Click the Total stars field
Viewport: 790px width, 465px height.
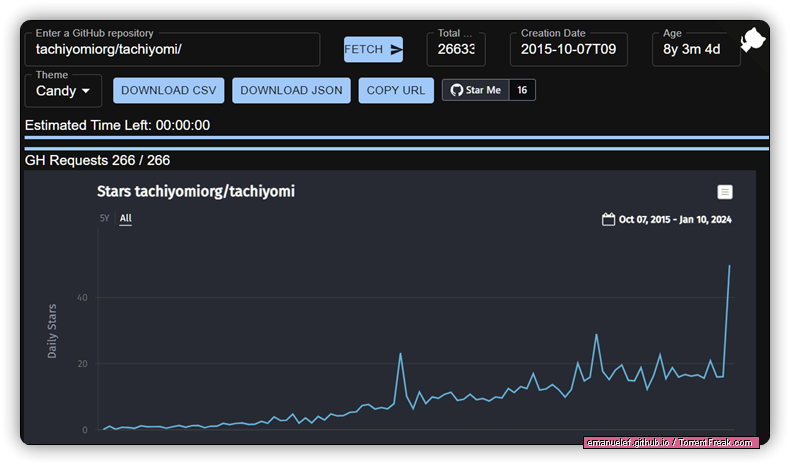[456, 49]
